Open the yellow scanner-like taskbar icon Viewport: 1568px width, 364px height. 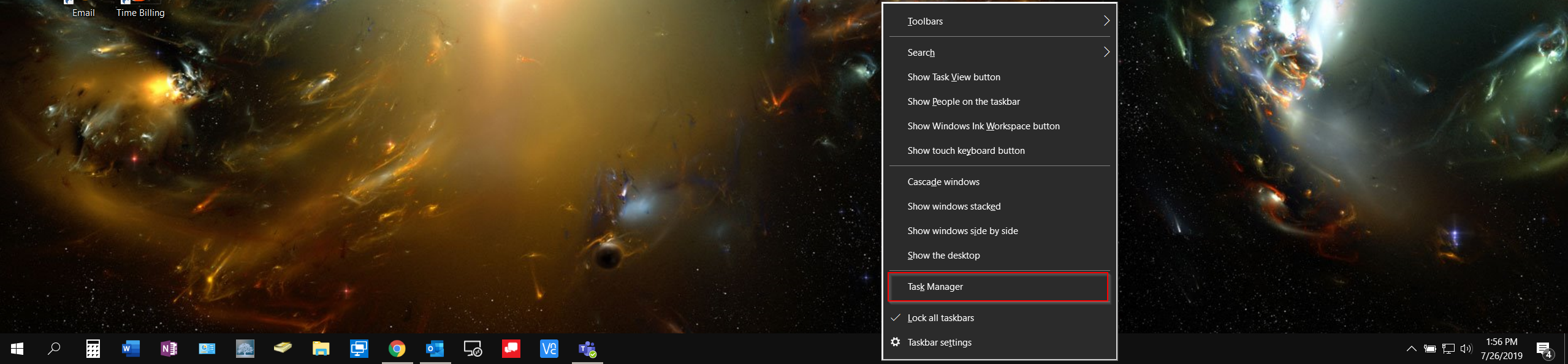(x=283, y=349)
